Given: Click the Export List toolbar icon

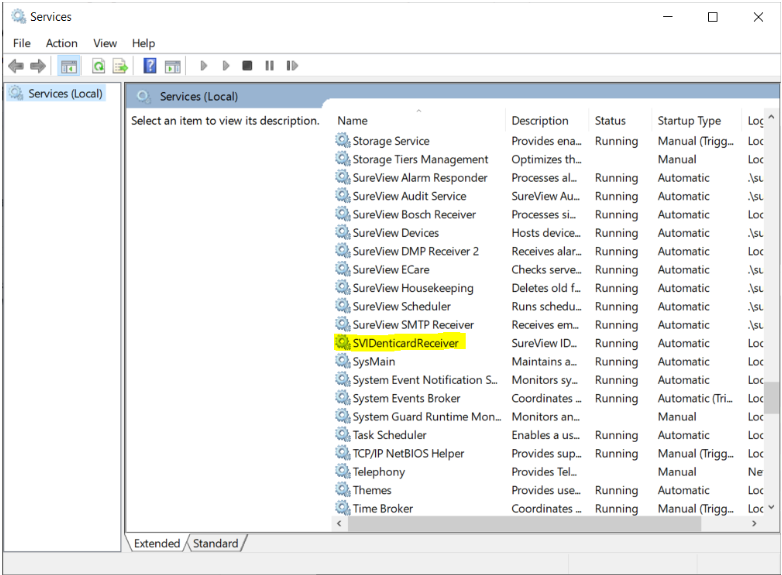Looking at the screenshot, I should (120, 66).
